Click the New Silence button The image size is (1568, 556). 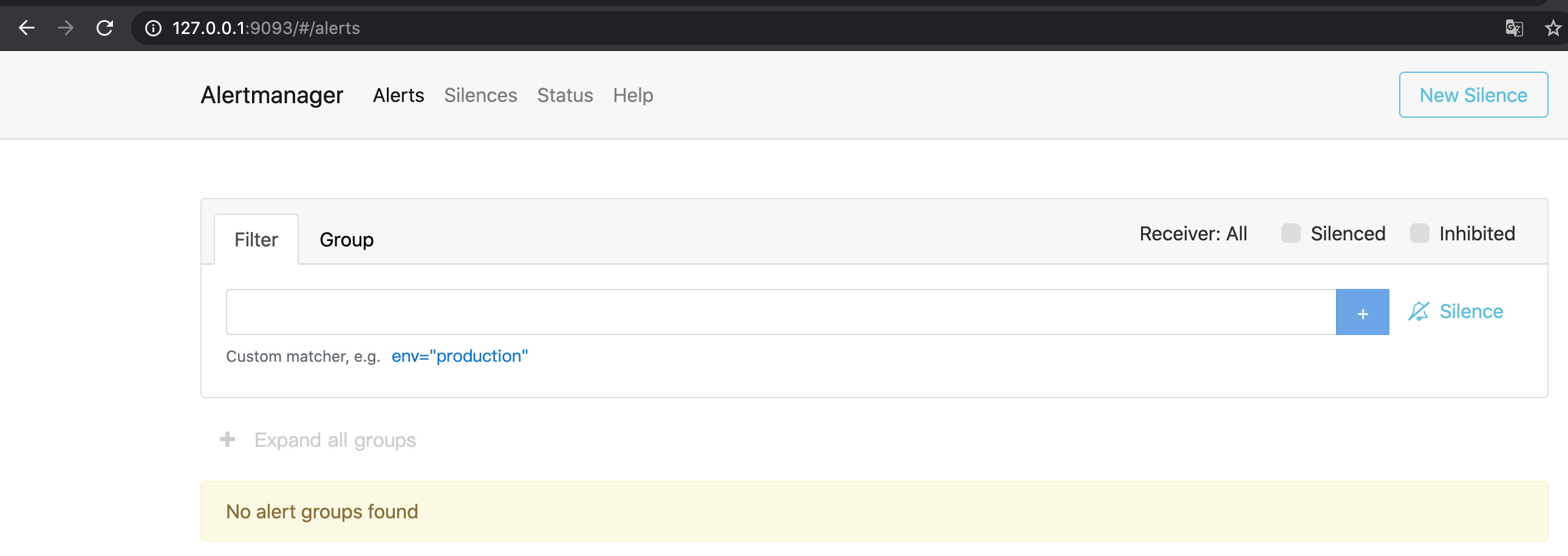(1473, 95)
